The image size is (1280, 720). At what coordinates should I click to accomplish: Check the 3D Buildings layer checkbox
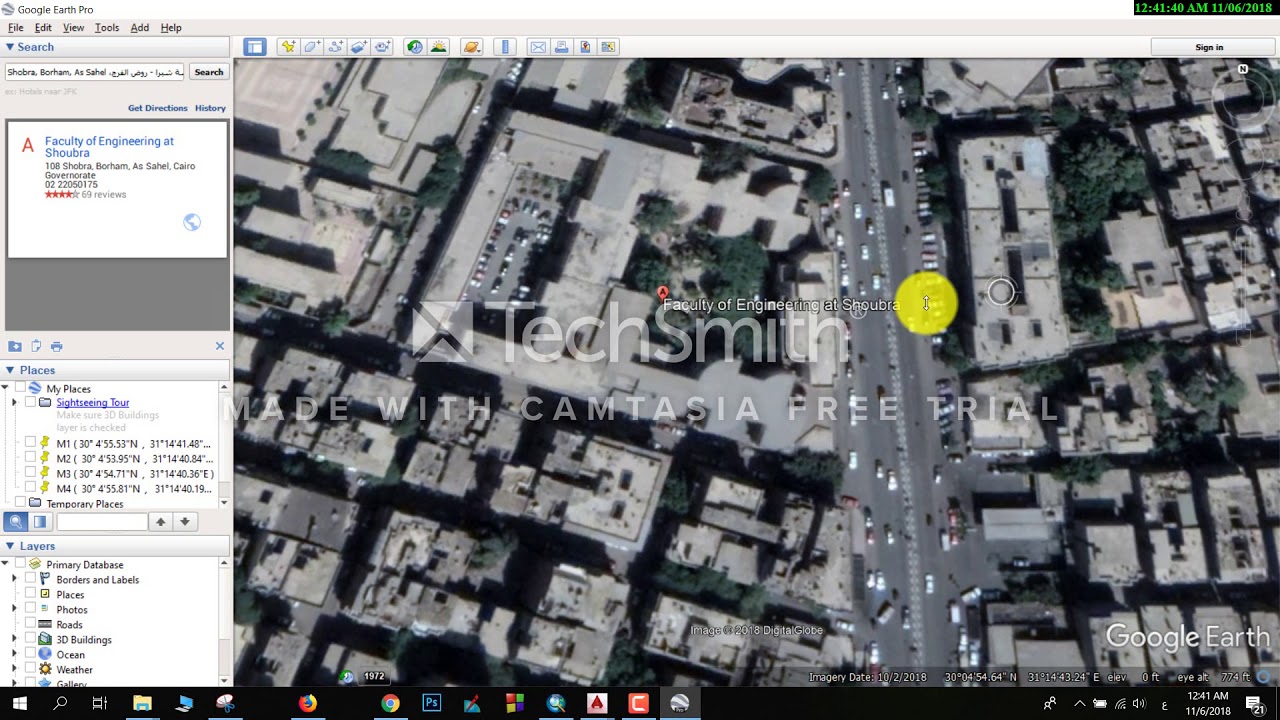point(30,639)
